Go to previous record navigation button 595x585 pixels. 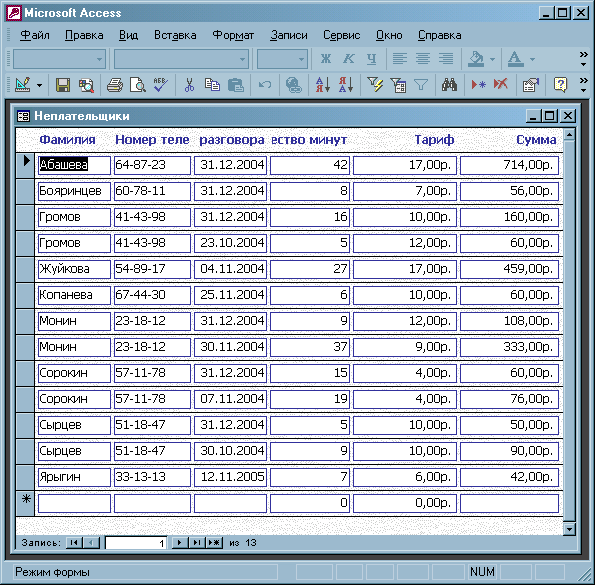[91, 543]
